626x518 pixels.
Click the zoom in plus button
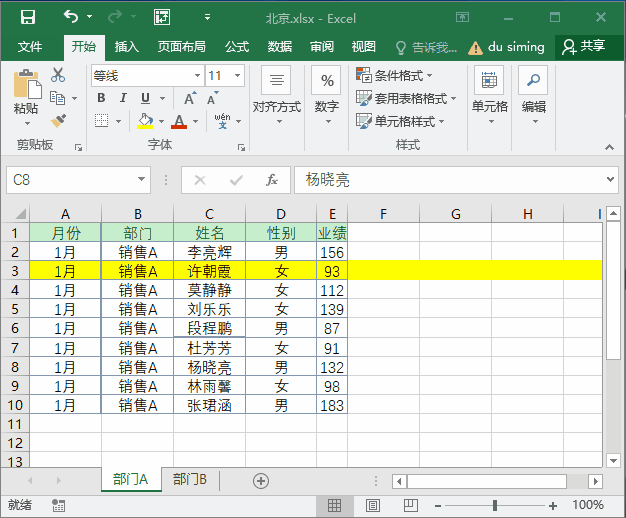pos(553,506)
